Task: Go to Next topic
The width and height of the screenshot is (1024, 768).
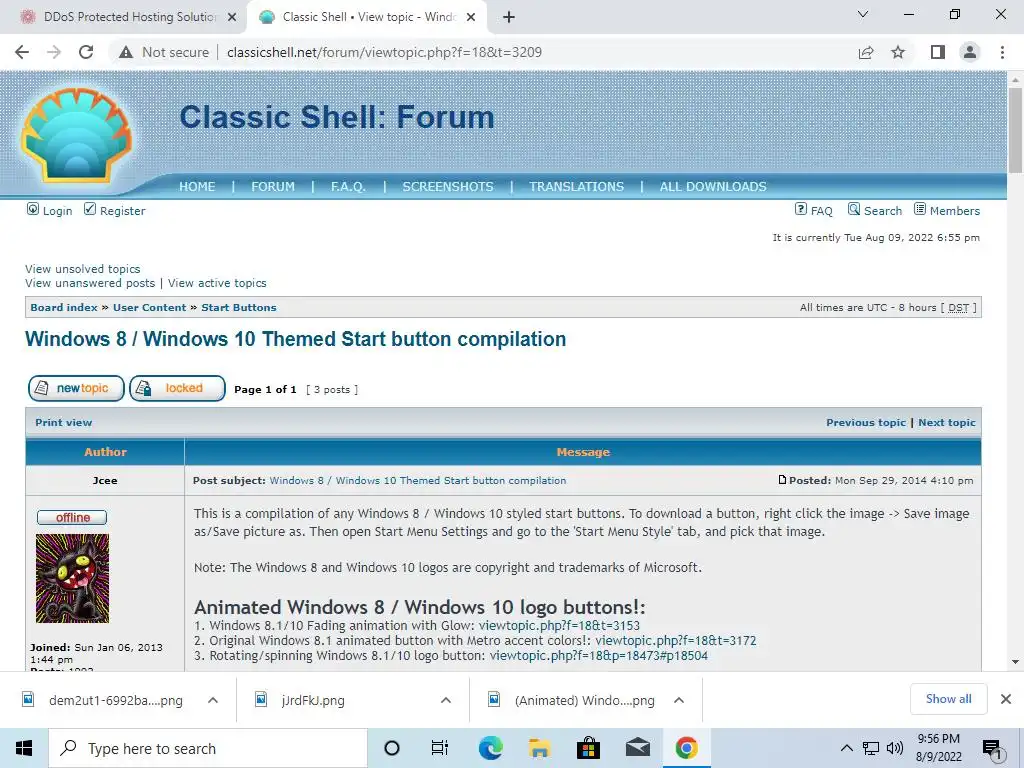Action: point(947,423)
